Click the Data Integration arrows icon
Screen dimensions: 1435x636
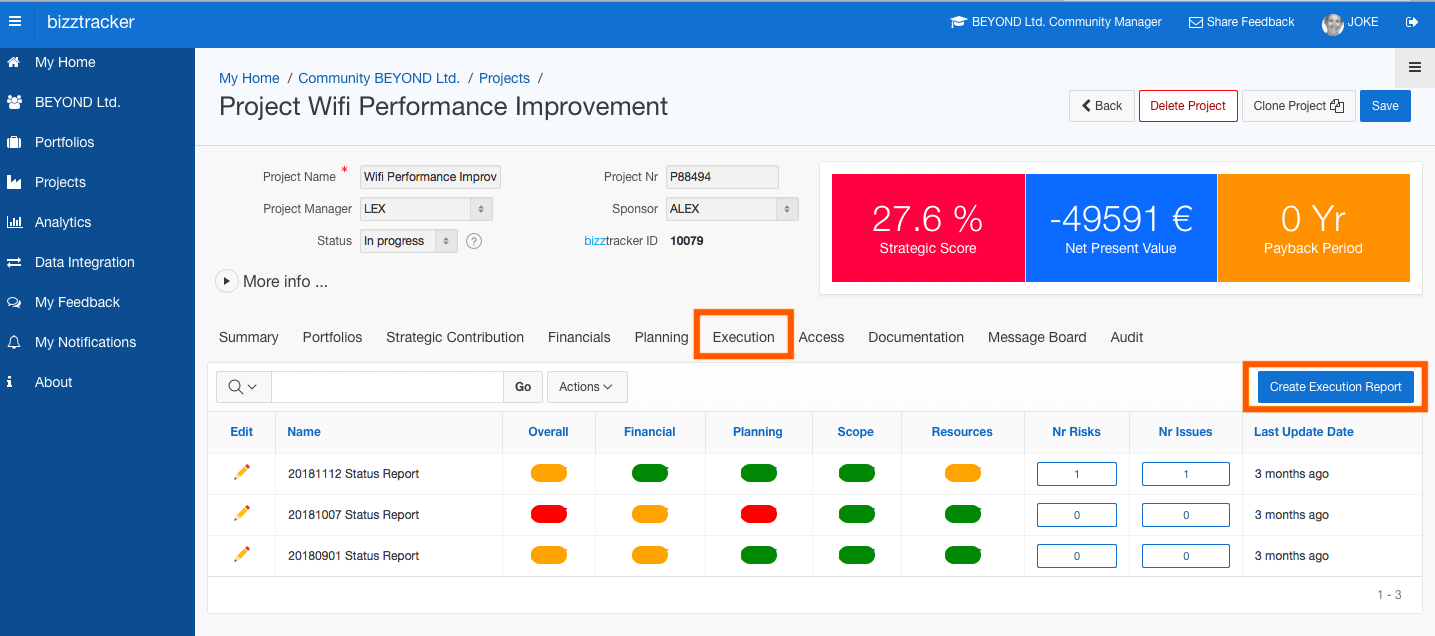click(14, 262)
